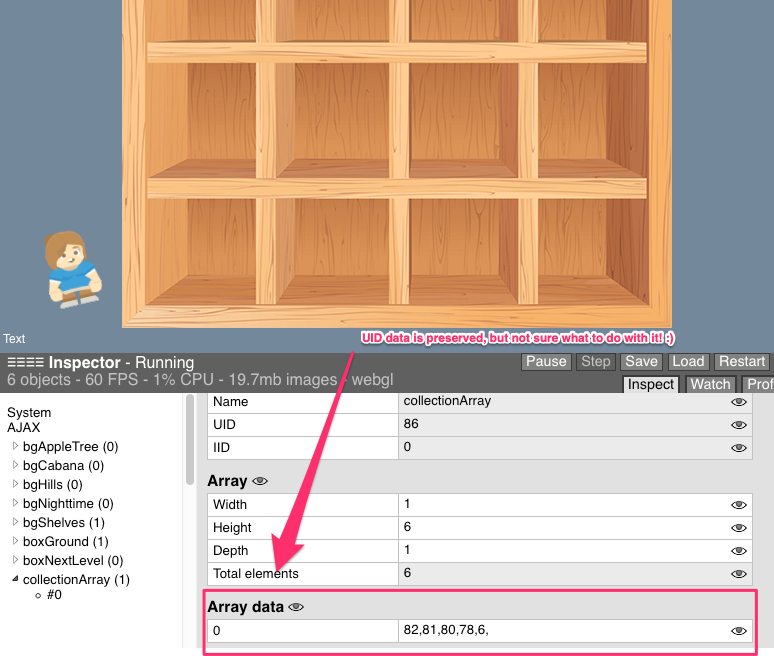Expand bgHills in object list
774x656 pixels.
point(15,484)
